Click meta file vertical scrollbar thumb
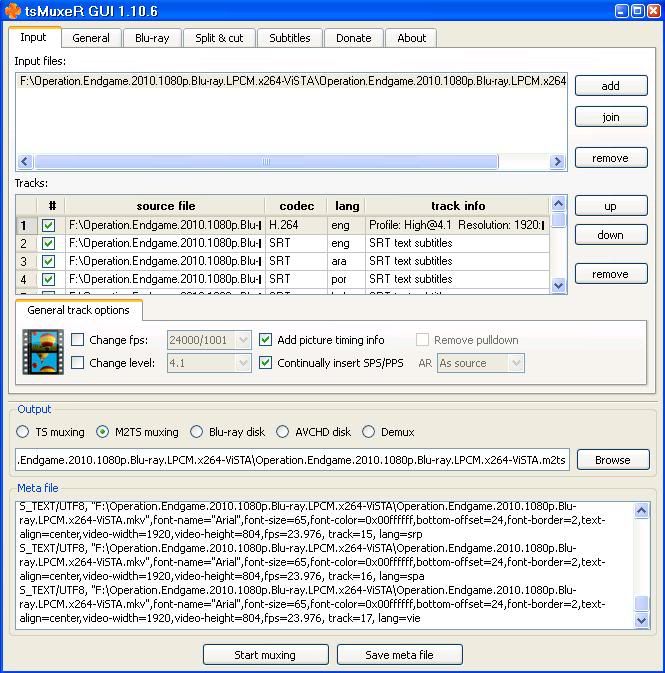 641,603
